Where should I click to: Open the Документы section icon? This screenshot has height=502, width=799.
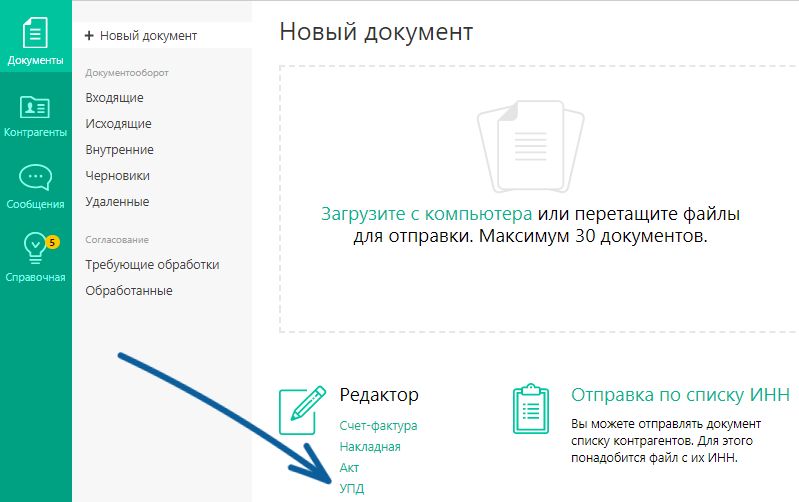tap(35, 33)
